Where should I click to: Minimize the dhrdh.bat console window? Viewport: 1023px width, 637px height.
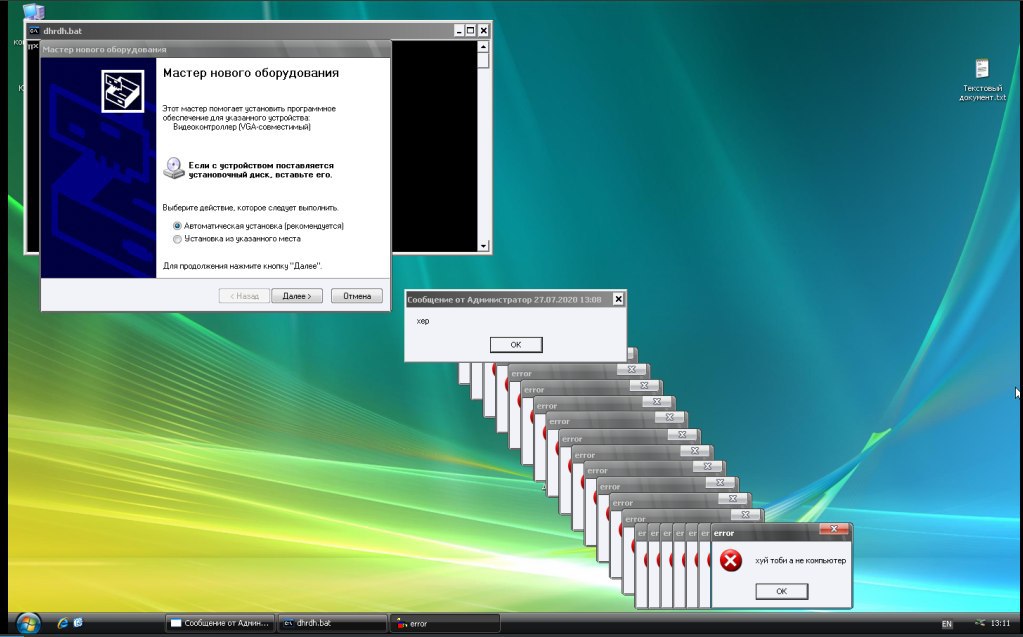tap(459, 31)
